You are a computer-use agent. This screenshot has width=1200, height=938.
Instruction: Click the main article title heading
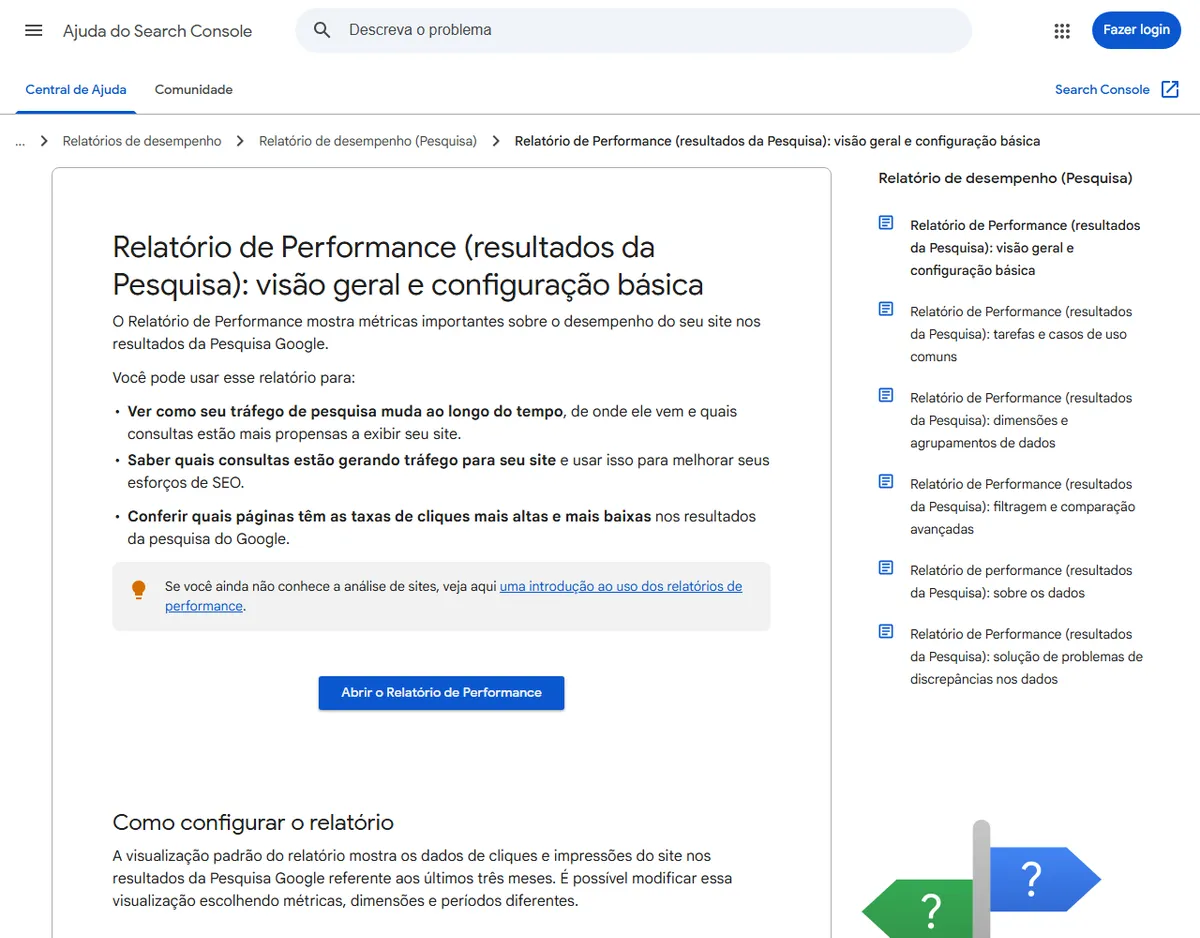408,265
